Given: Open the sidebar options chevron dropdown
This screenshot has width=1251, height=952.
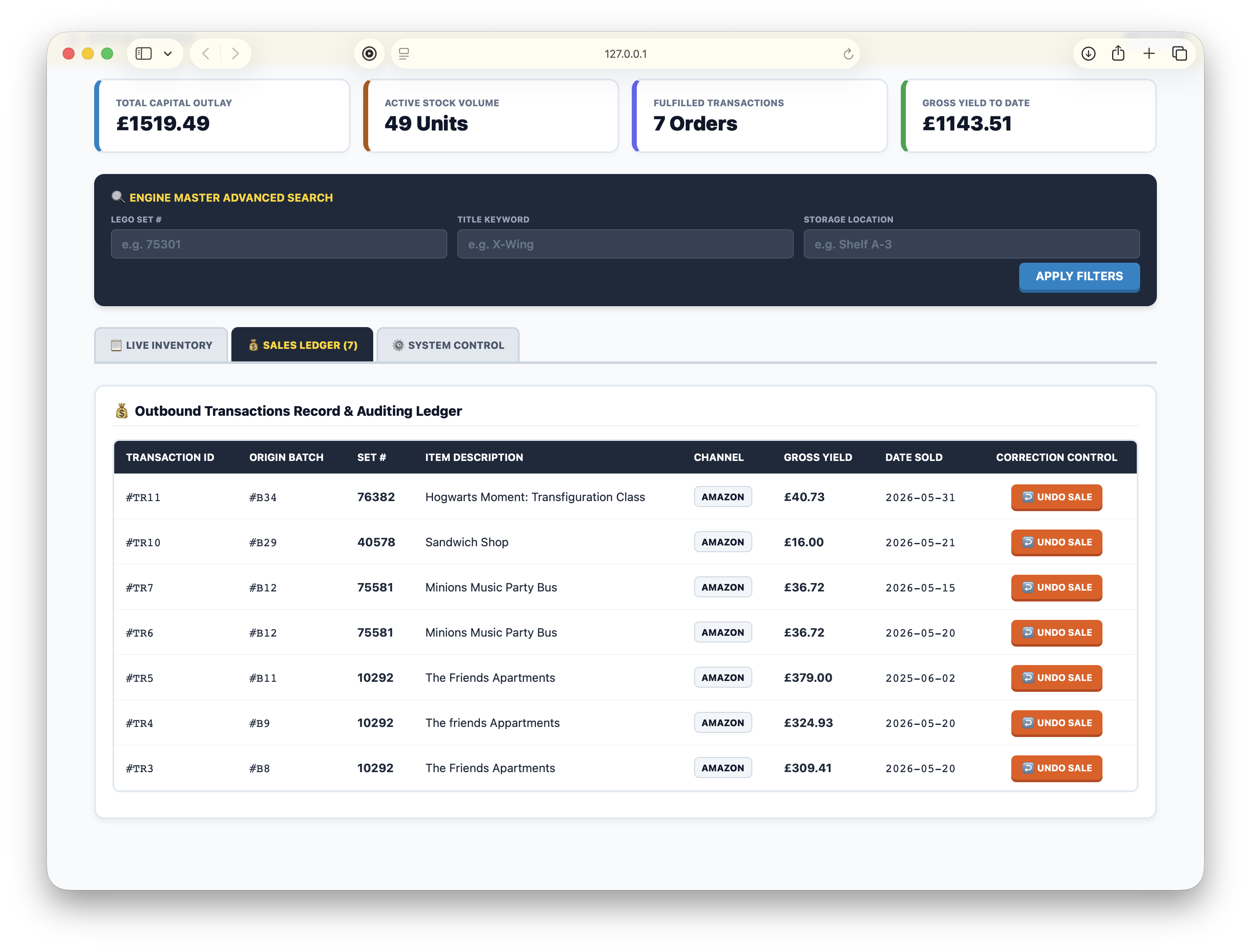Looking at the screenshot, I should (x=168, y=54).
